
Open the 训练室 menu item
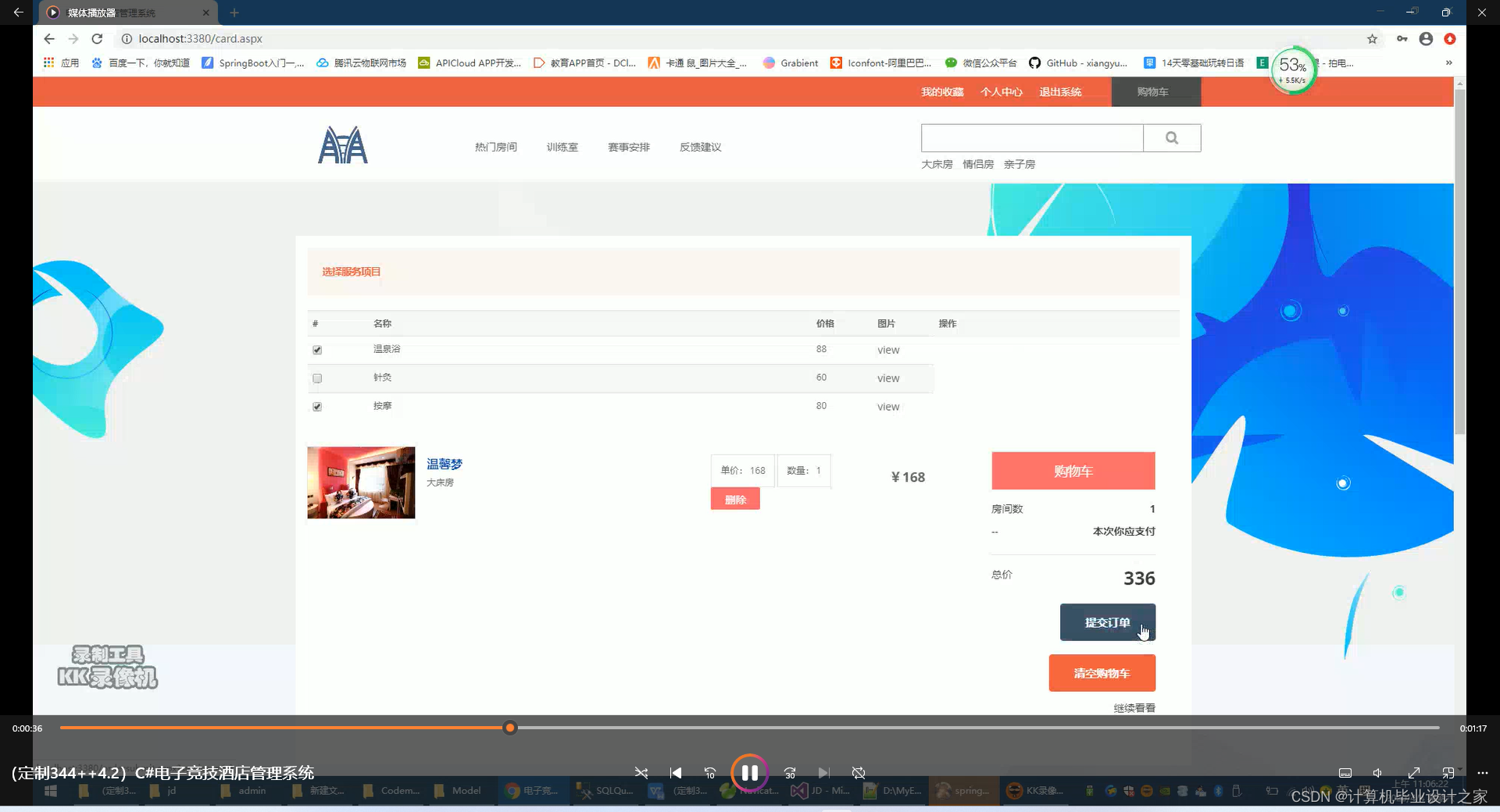coord(562,147)
